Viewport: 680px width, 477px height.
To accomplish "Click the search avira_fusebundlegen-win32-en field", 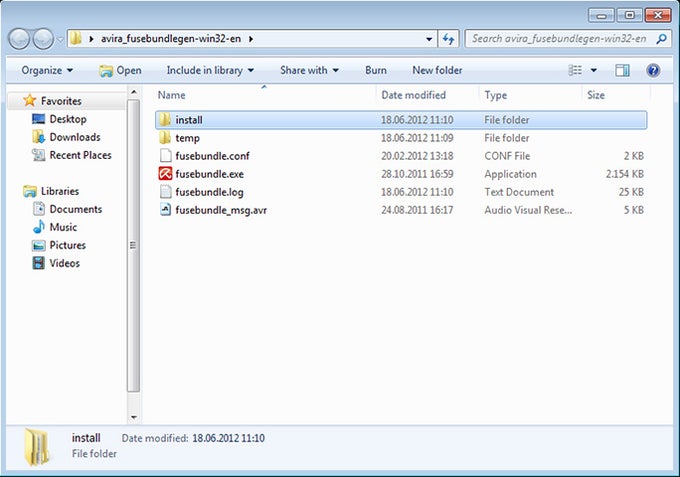I will pyautogui.click(x=559, y=39).
